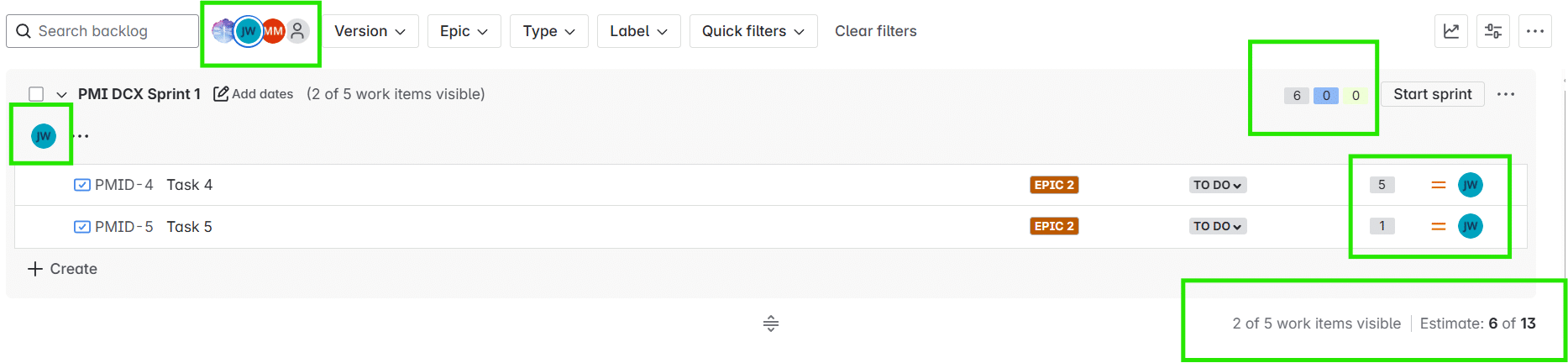Open the sprint insights chart icon
Screen dimensions: 1568x363
coord(1451,31)
